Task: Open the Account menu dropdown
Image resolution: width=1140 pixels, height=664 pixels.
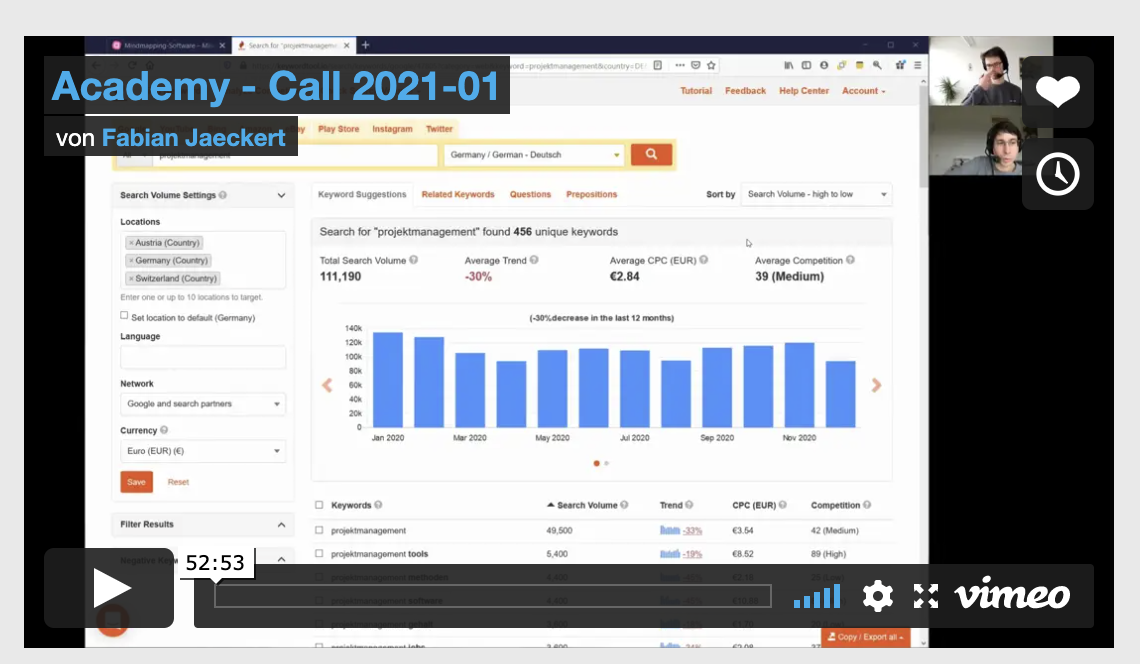Action: [x=864, y=91]
